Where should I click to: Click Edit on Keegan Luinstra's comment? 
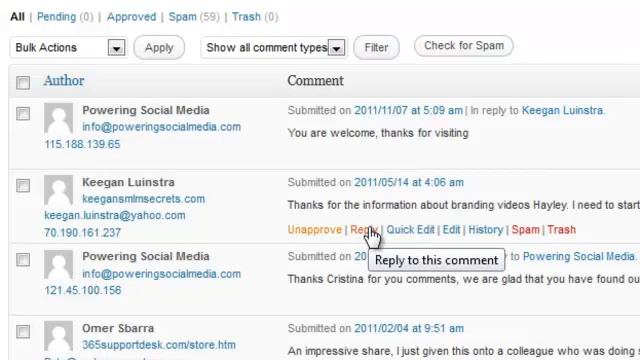[x=451, y=230]
